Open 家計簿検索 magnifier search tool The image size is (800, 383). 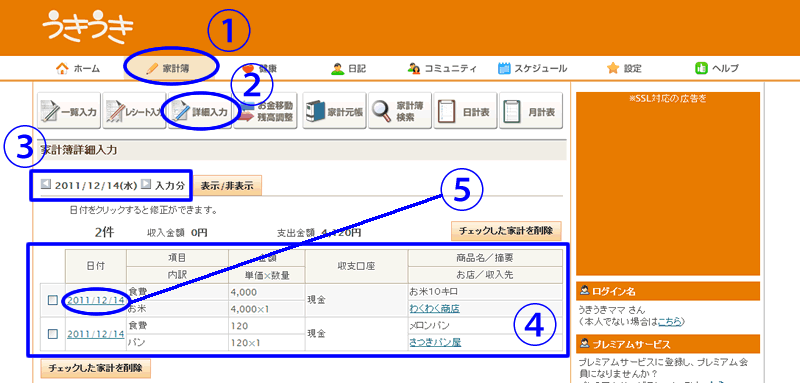pyautogui.click(x=399, y=111)
